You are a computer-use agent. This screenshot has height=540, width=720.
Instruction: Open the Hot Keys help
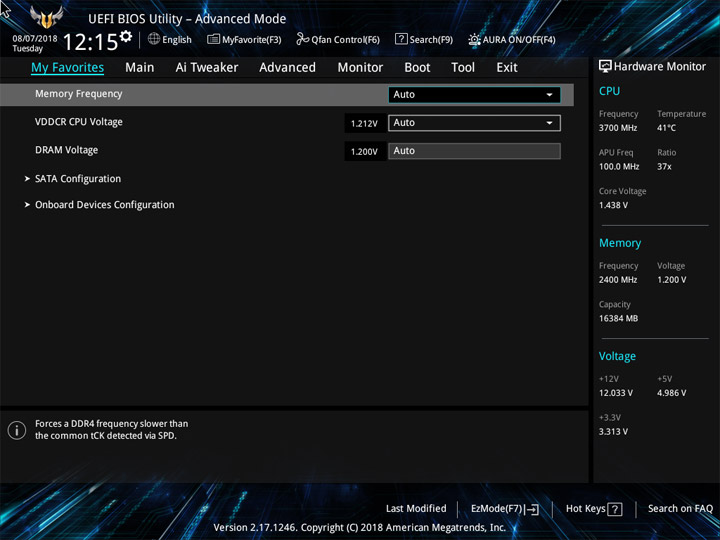click(594, 509)
